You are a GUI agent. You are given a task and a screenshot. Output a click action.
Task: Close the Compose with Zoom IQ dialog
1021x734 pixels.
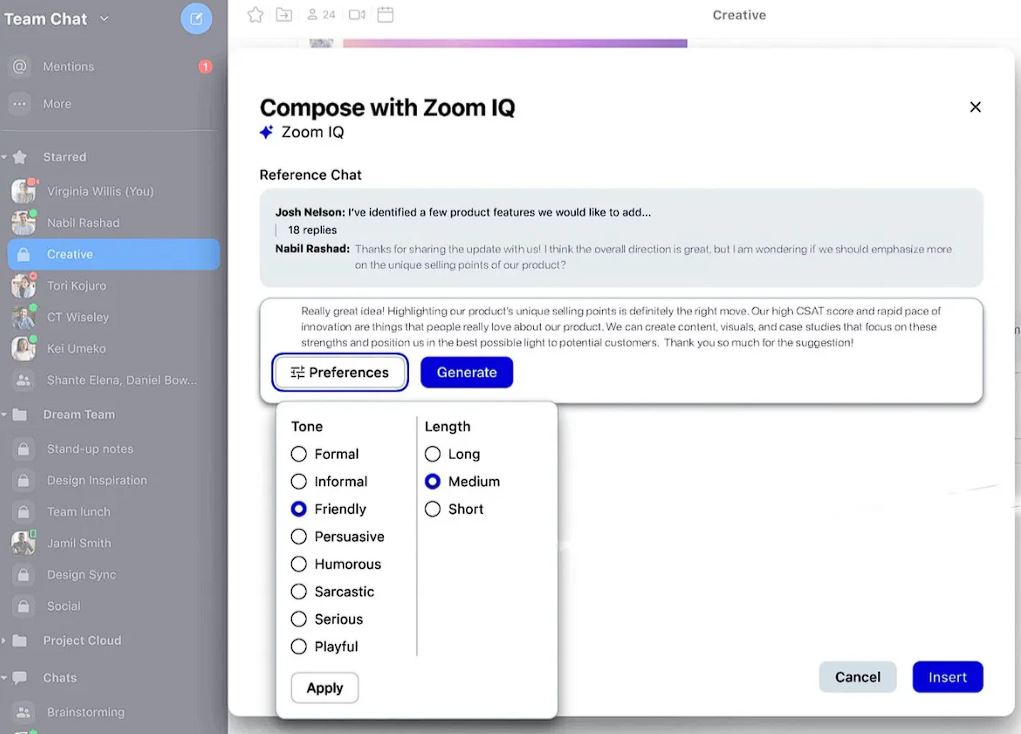(x=975, y=107)
